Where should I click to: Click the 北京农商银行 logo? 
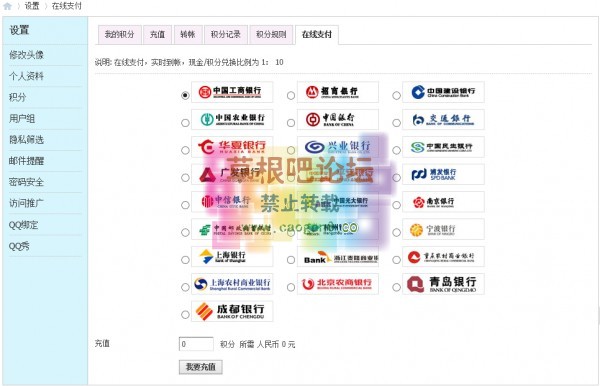(338, 284)
